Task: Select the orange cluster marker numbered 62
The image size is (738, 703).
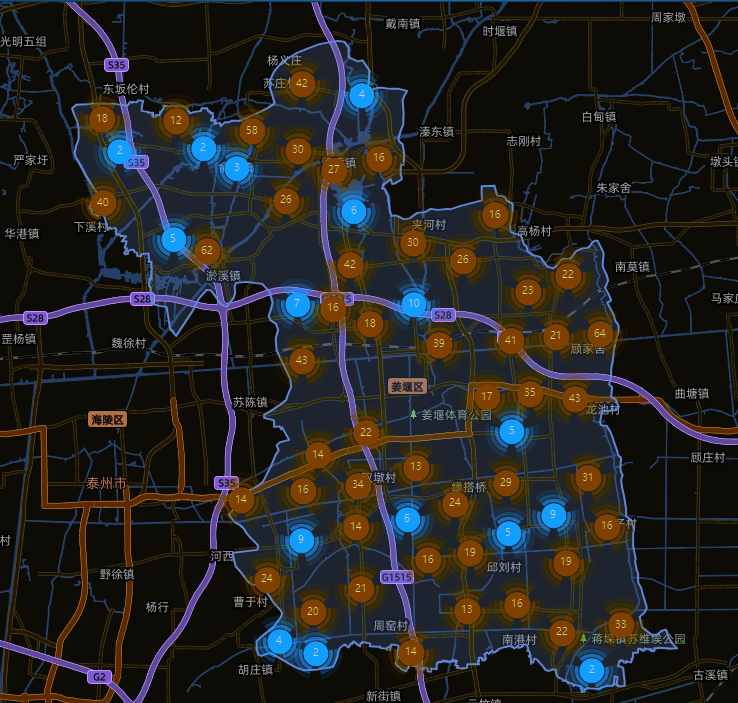Action: (207, 250)
